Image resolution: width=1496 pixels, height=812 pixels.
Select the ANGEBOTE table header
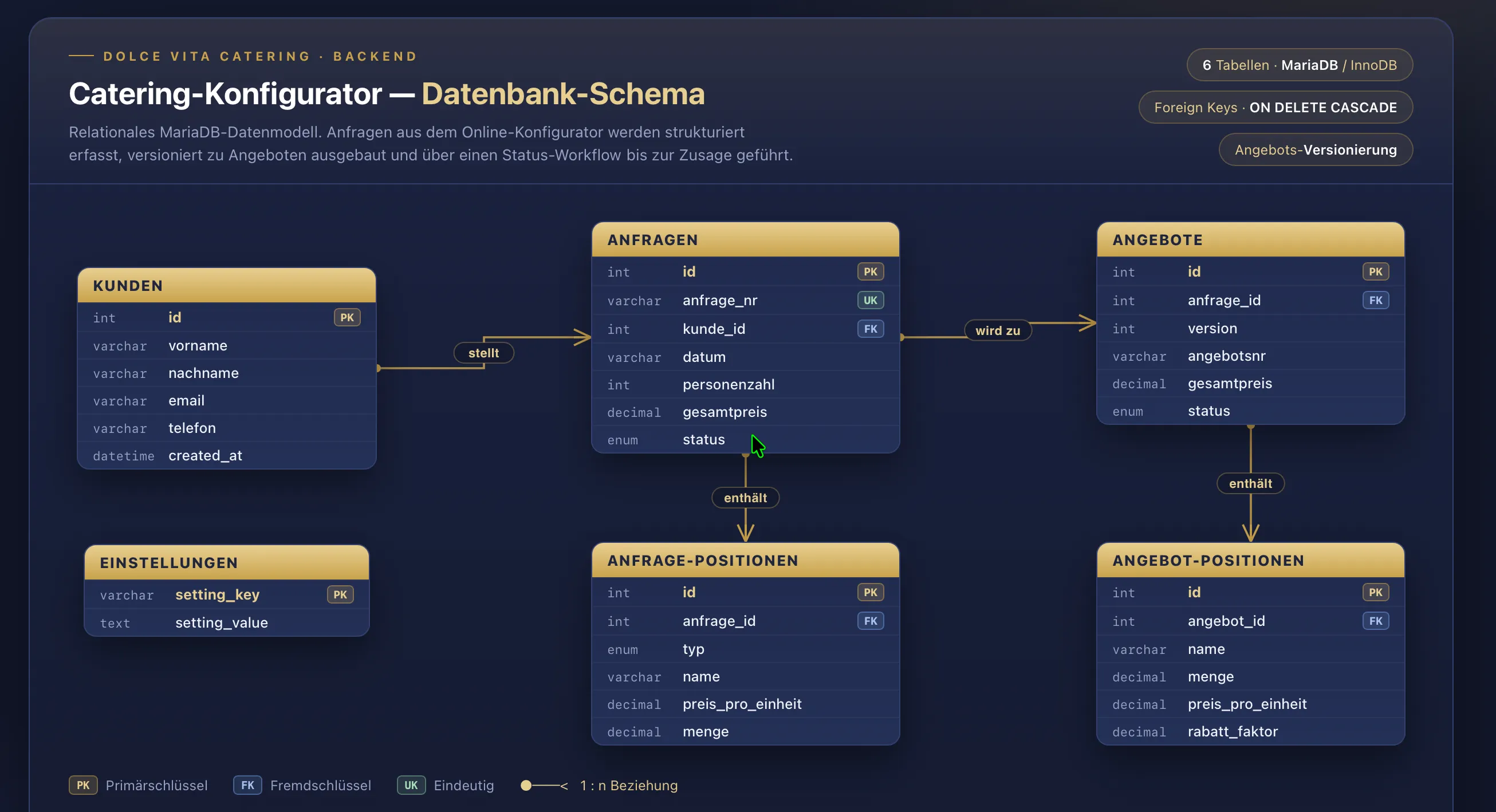click(x=1250, y=239)
